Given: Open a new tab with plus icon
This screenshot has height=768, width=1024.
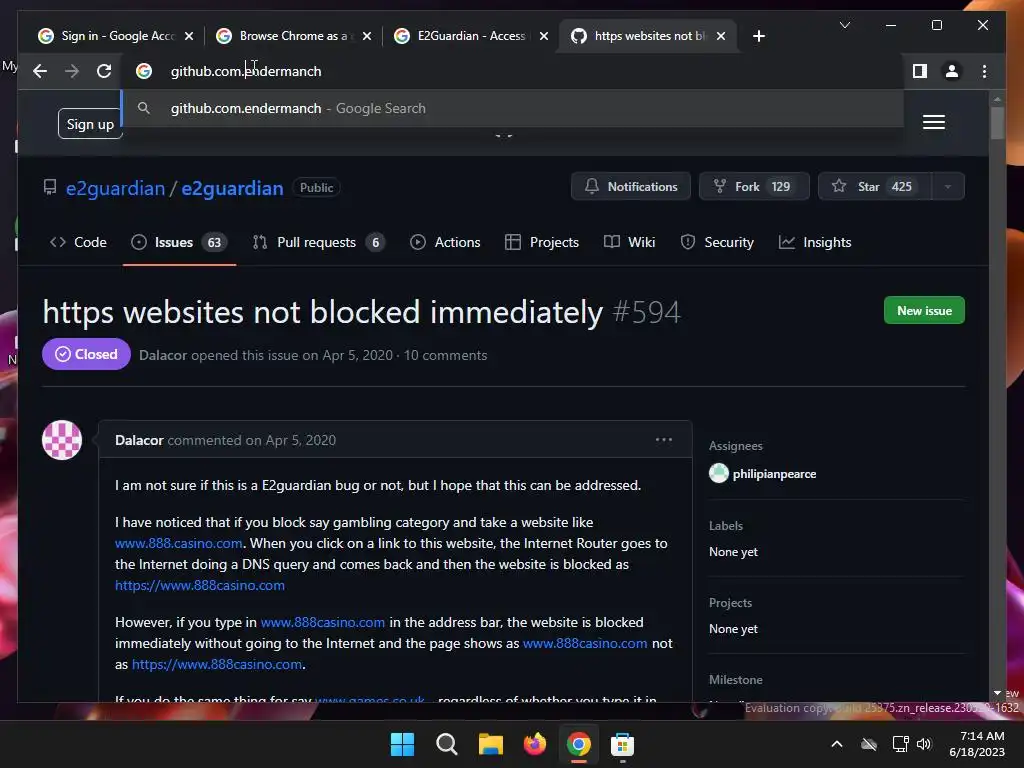Looking at the screenshot, I should tap(758, 36).
